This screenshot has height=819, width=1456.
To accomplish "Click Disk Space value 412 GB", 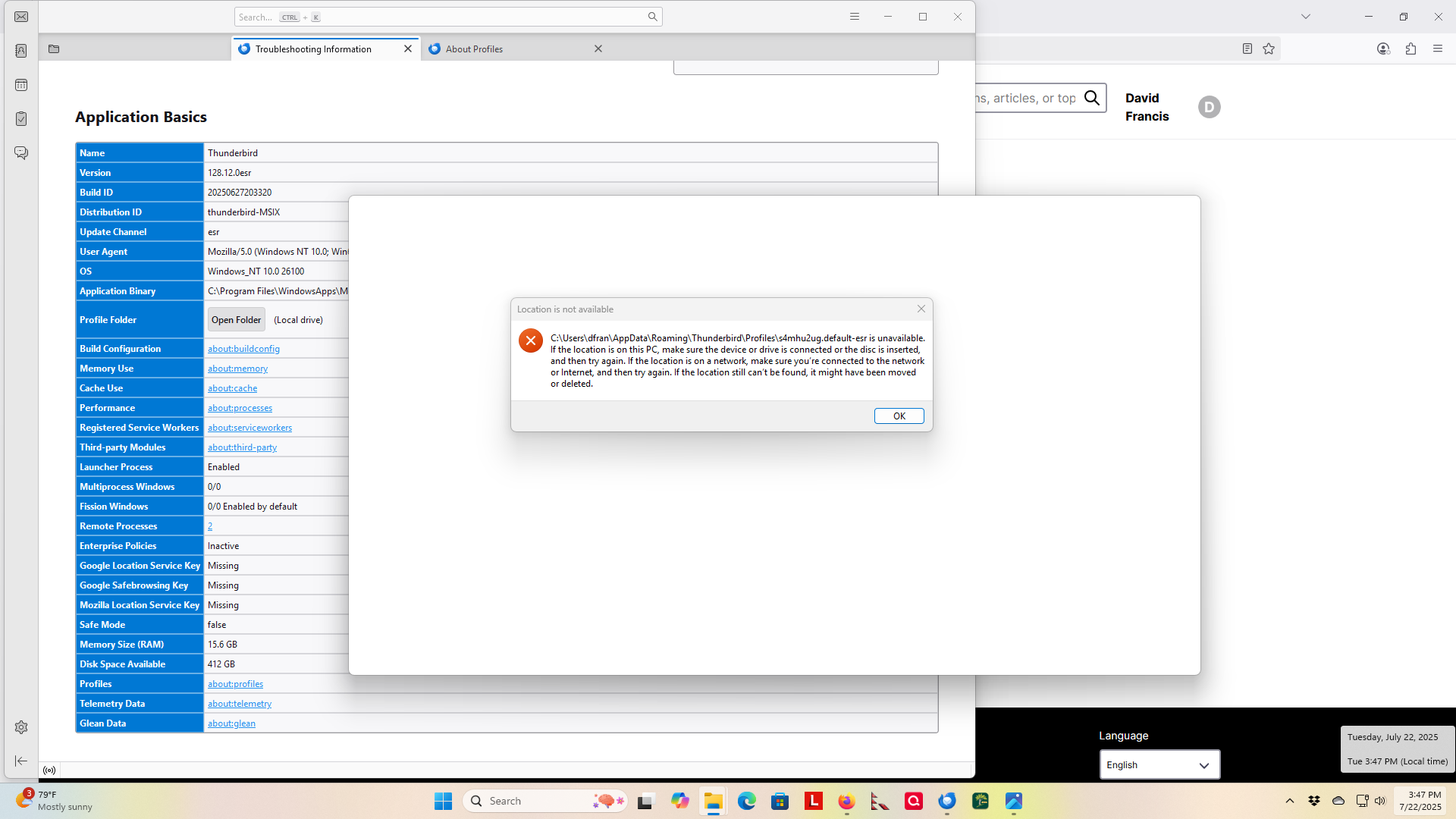I will pyautogui.click(x=221, y=664).
